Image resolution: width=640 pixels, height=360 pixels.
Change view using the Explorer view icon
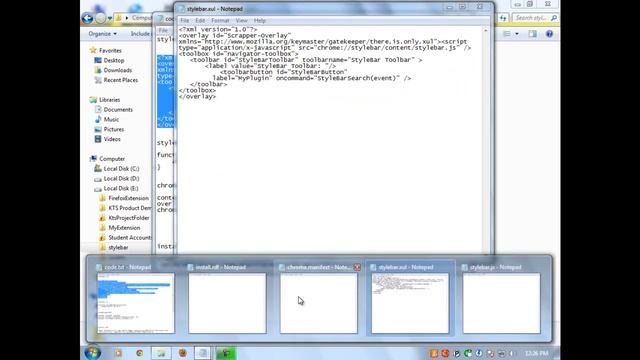pos(507,34)
